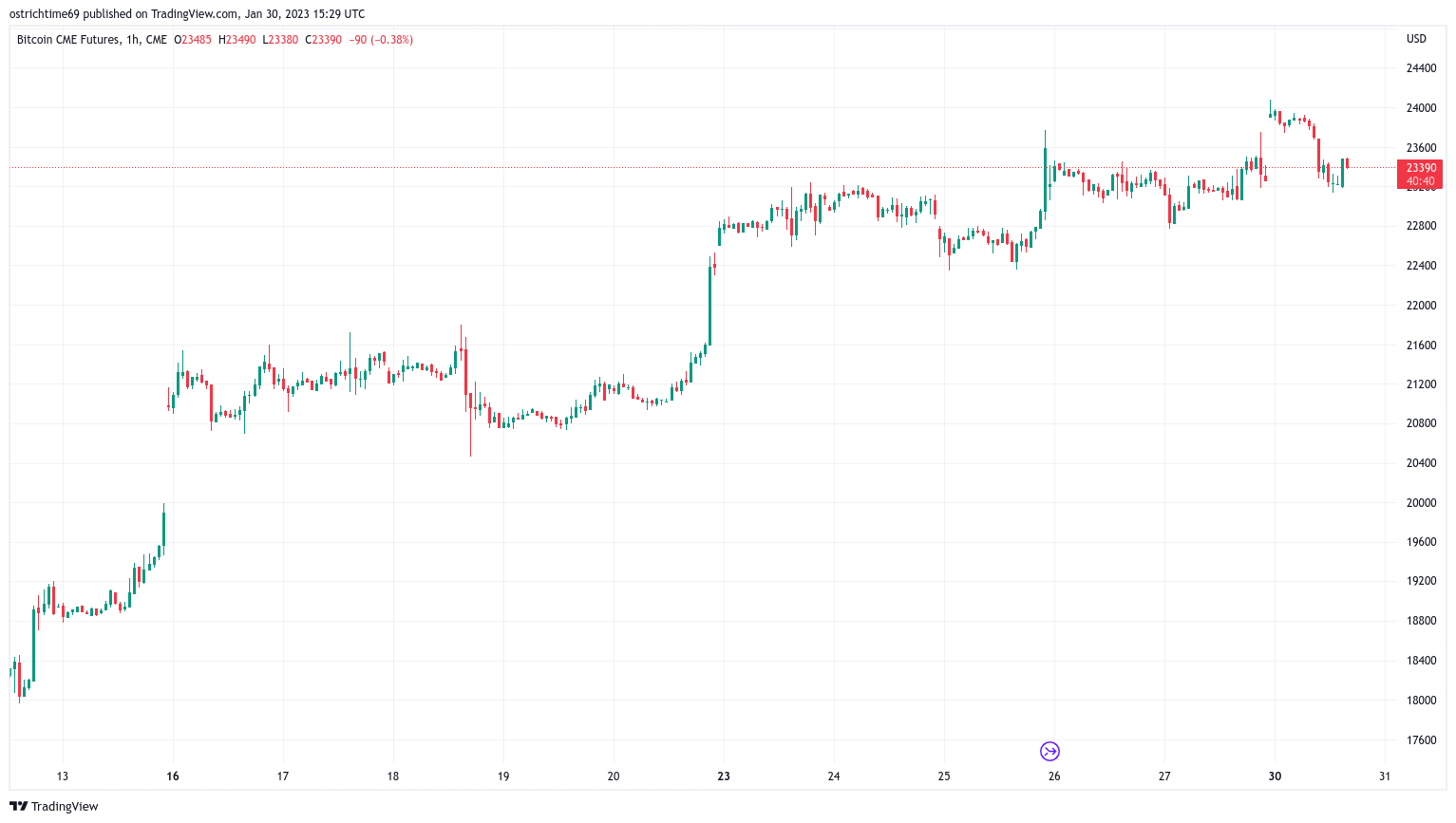The width and height of the screenshot is (1456, 823).
Task: Click the high value H23490 in legend
Action: coord(237,40)
